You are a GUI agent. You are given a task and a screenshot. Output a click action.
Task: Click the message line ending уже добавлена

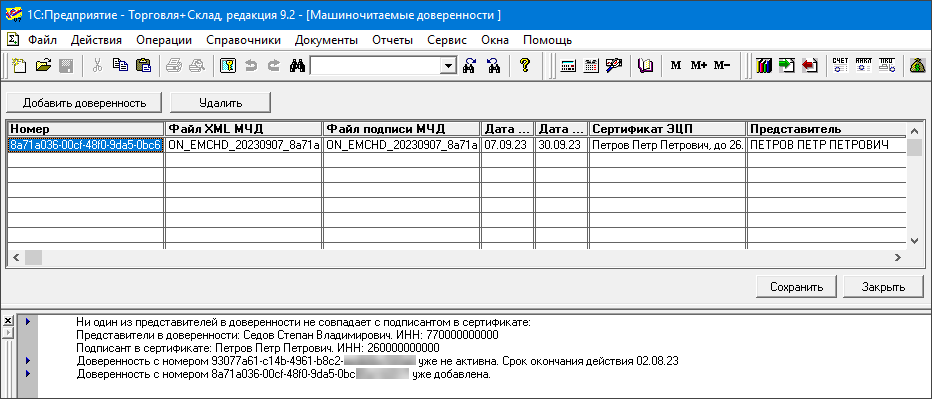pos(284,375)
